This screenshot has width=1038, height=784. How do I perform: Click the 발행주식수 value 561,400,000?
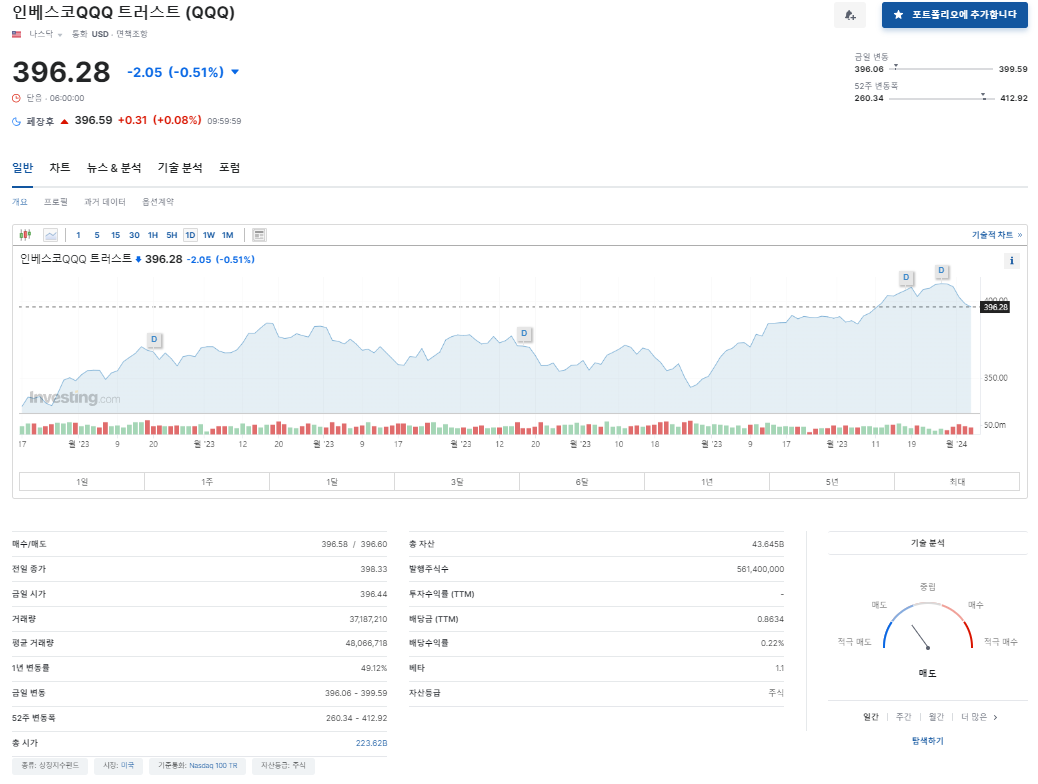pos(760,569)
